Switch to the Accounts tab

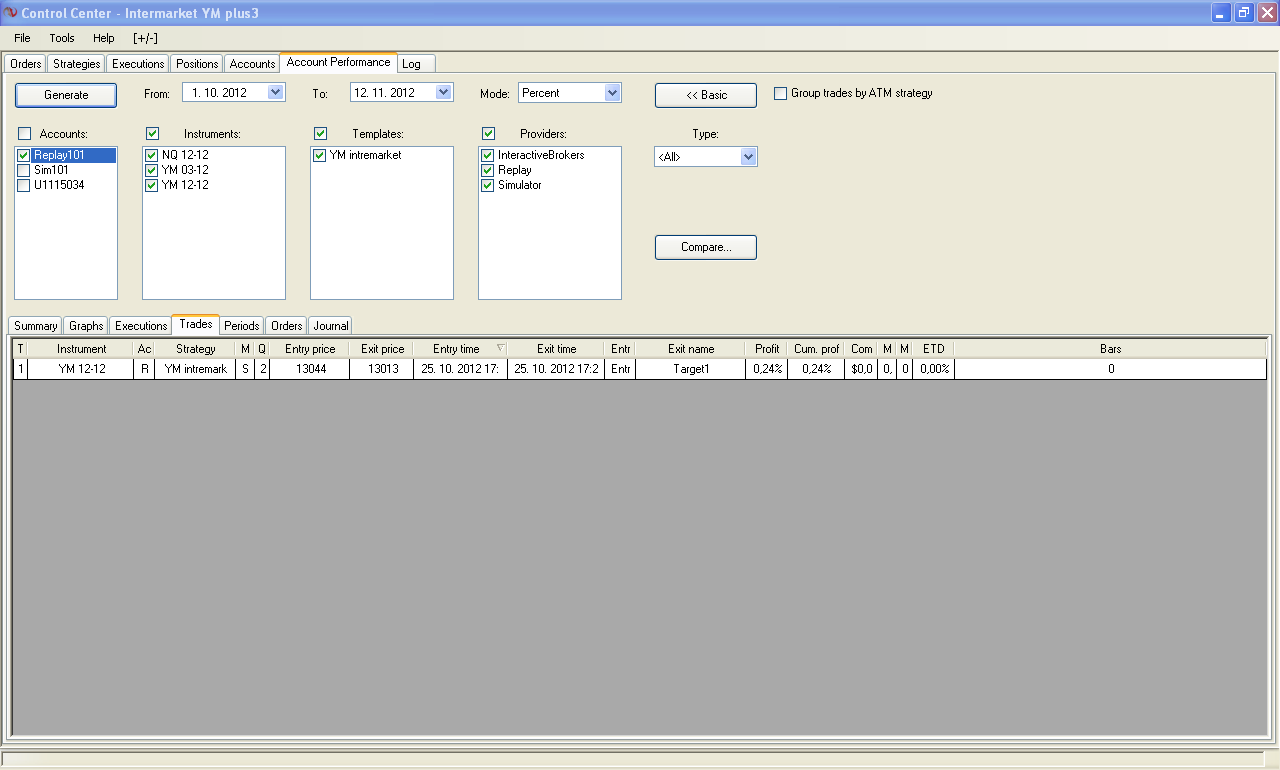(x=252, y=64)
